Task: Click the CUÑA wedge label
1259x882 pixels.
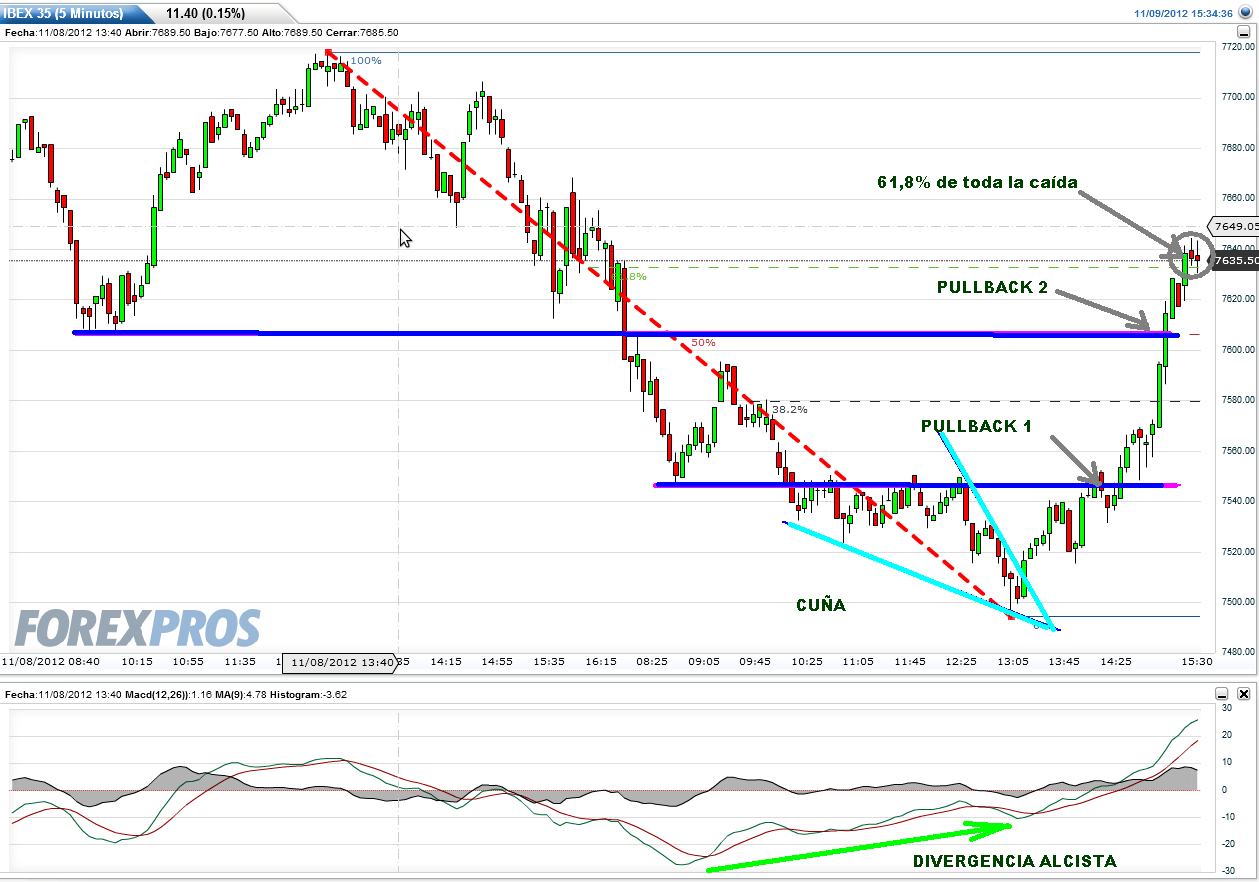Action: tap(820, 605)
